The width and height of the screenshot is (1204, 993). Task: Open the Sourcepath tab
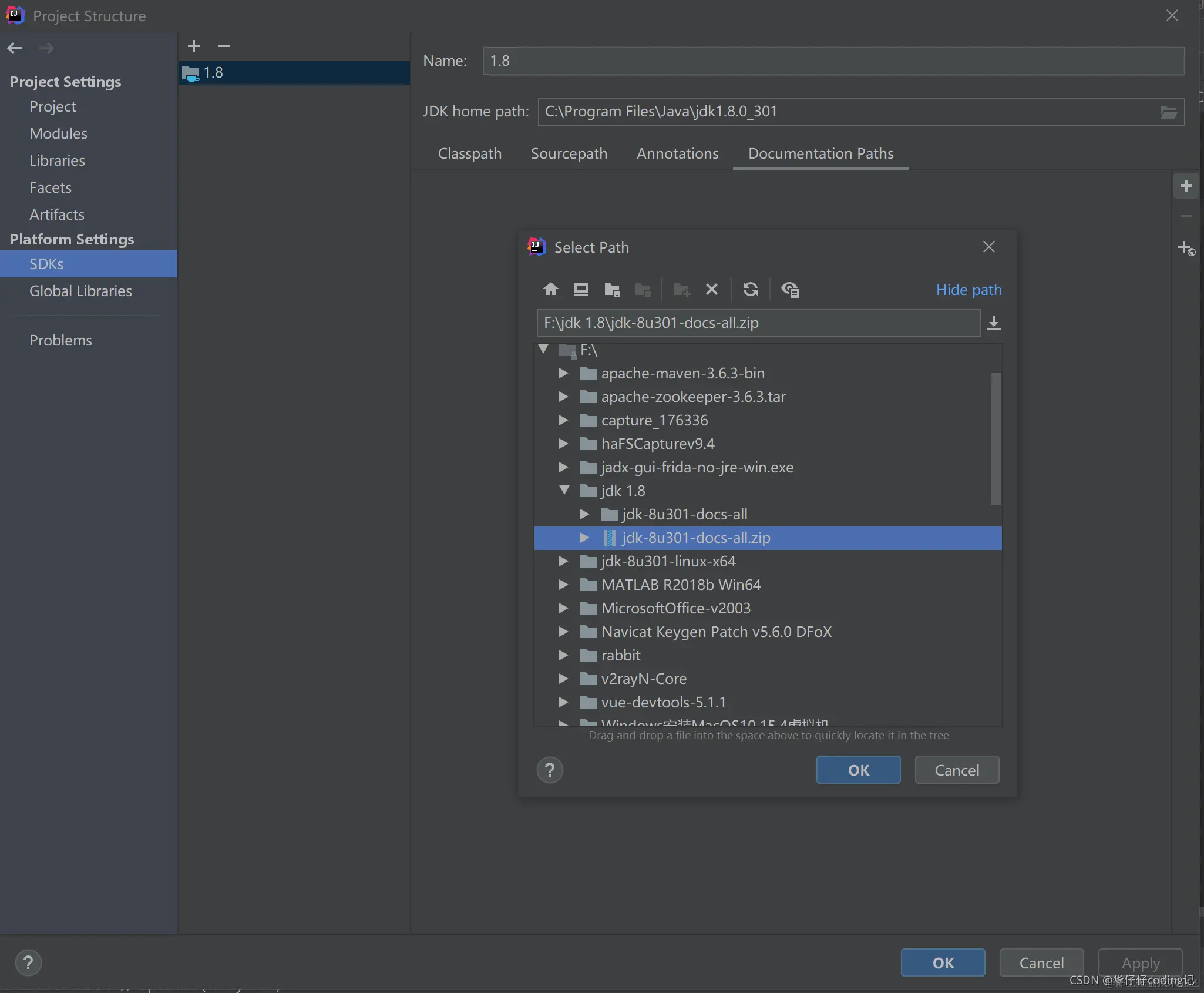pyautogui.click(x=569, y=153)
